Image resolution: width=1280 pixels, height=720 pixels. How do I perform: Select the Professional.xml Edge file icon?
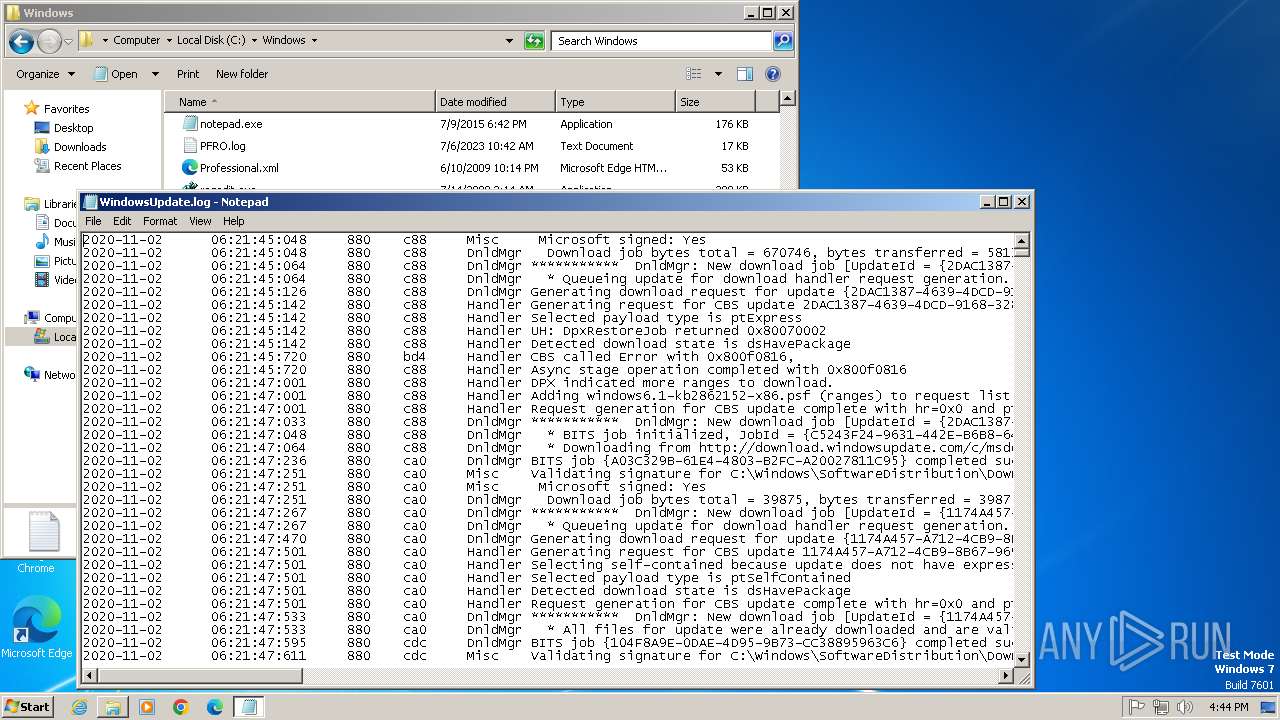pyautogui.click(x=190, y=168)
